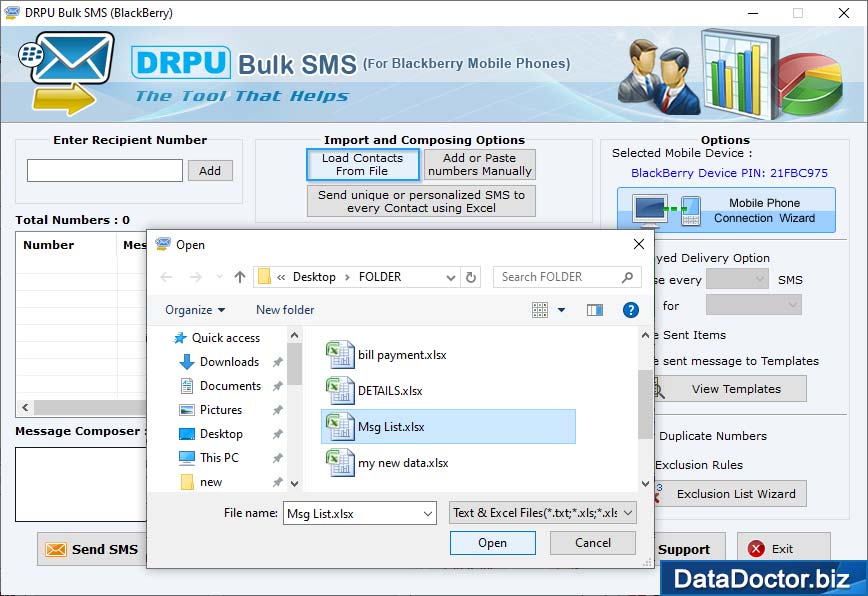Close the Open file dialog
The image size is (868, 596).
pos(638,244)
